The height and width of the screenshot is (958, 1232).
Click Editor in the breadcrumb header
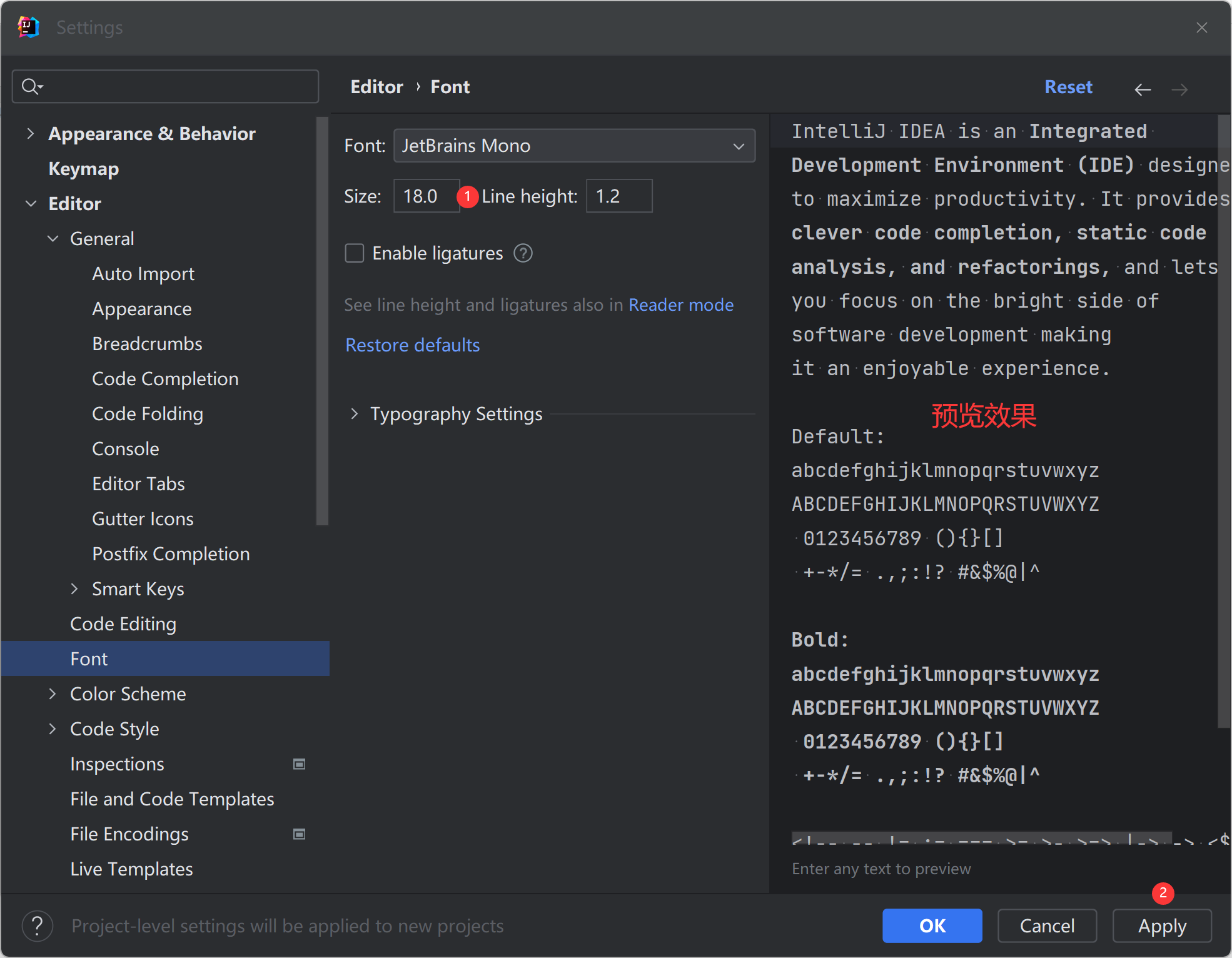376,87
